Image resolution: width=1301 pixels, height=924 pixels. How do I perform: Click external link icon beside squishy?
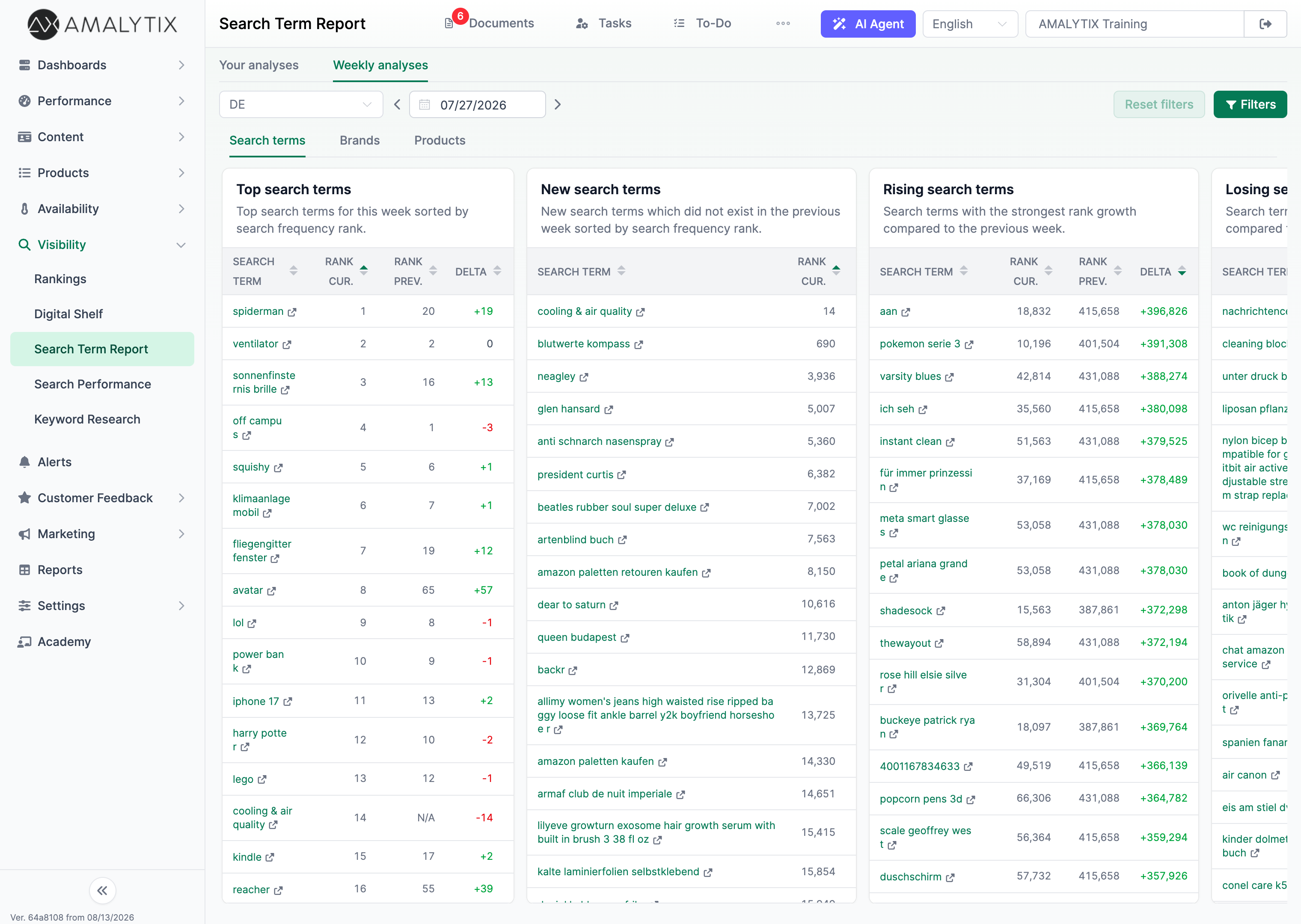pyautogui.click(x=278, y=468)
